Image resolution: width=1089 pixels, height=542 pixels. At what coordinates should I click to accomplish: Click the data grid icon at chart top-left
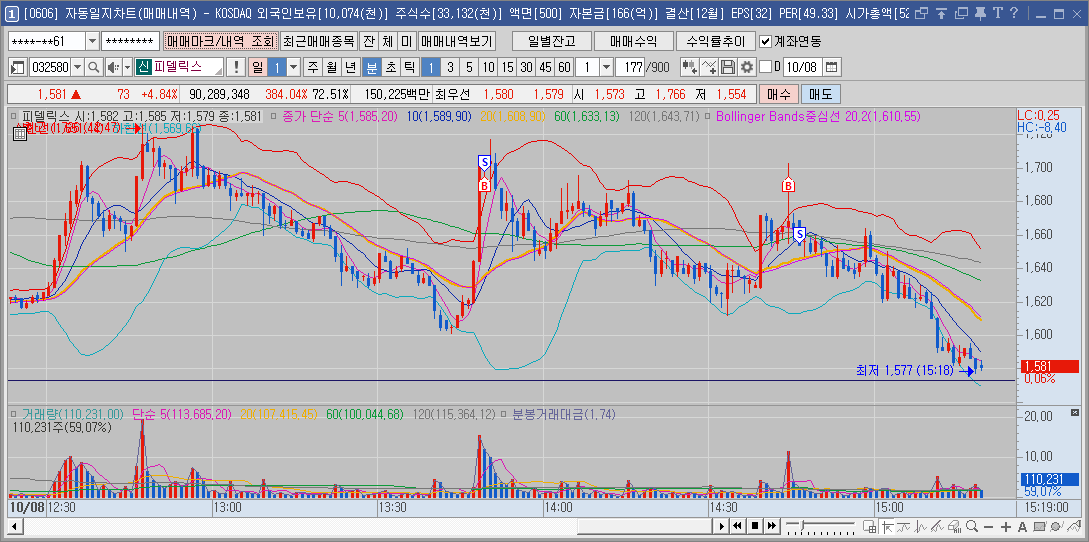(x=20, y=133)
